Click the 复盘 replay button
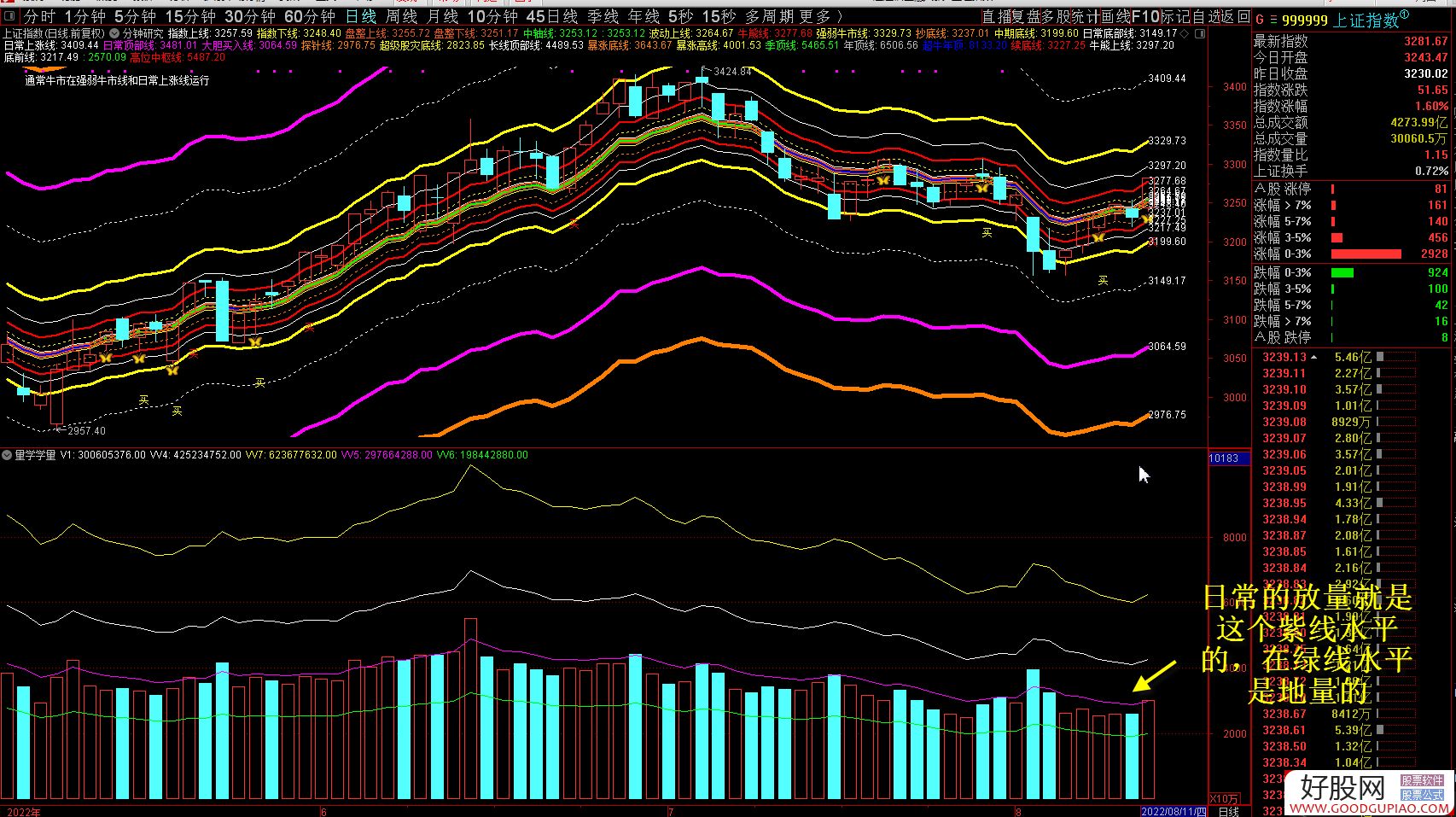The image size is (1456, 817). 1028,16
